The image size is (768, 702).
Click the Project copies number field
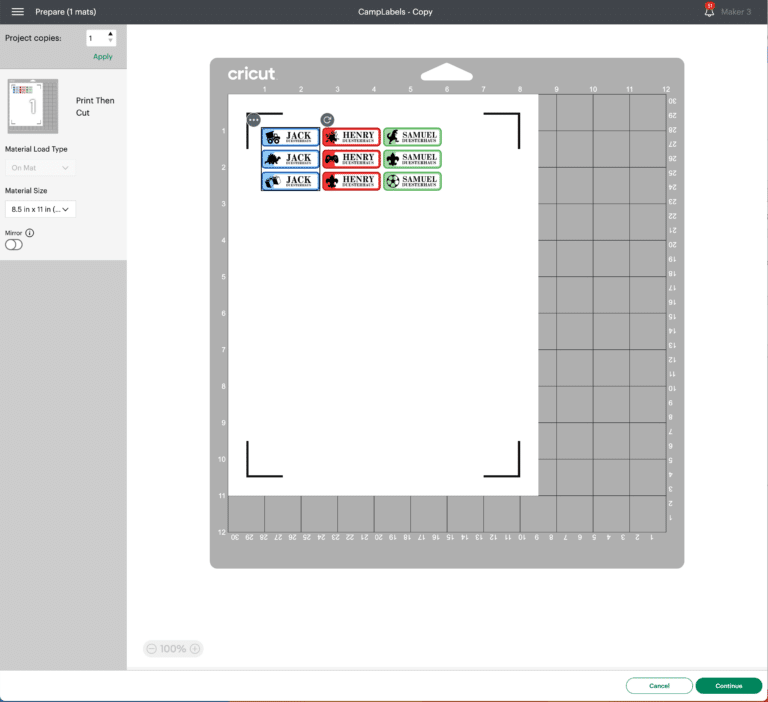[97, 38]
